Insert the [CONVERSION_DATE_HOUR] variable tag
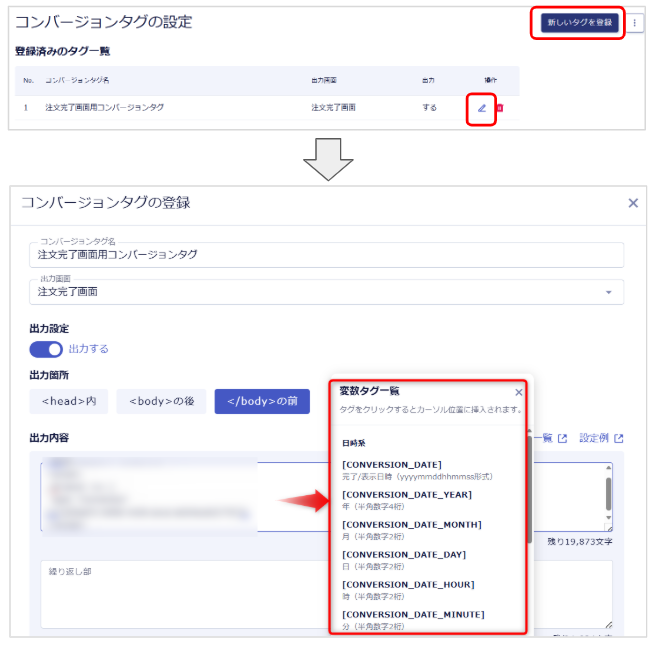The height and width of the screenshot is (650, 657). (x=408, y=585)
